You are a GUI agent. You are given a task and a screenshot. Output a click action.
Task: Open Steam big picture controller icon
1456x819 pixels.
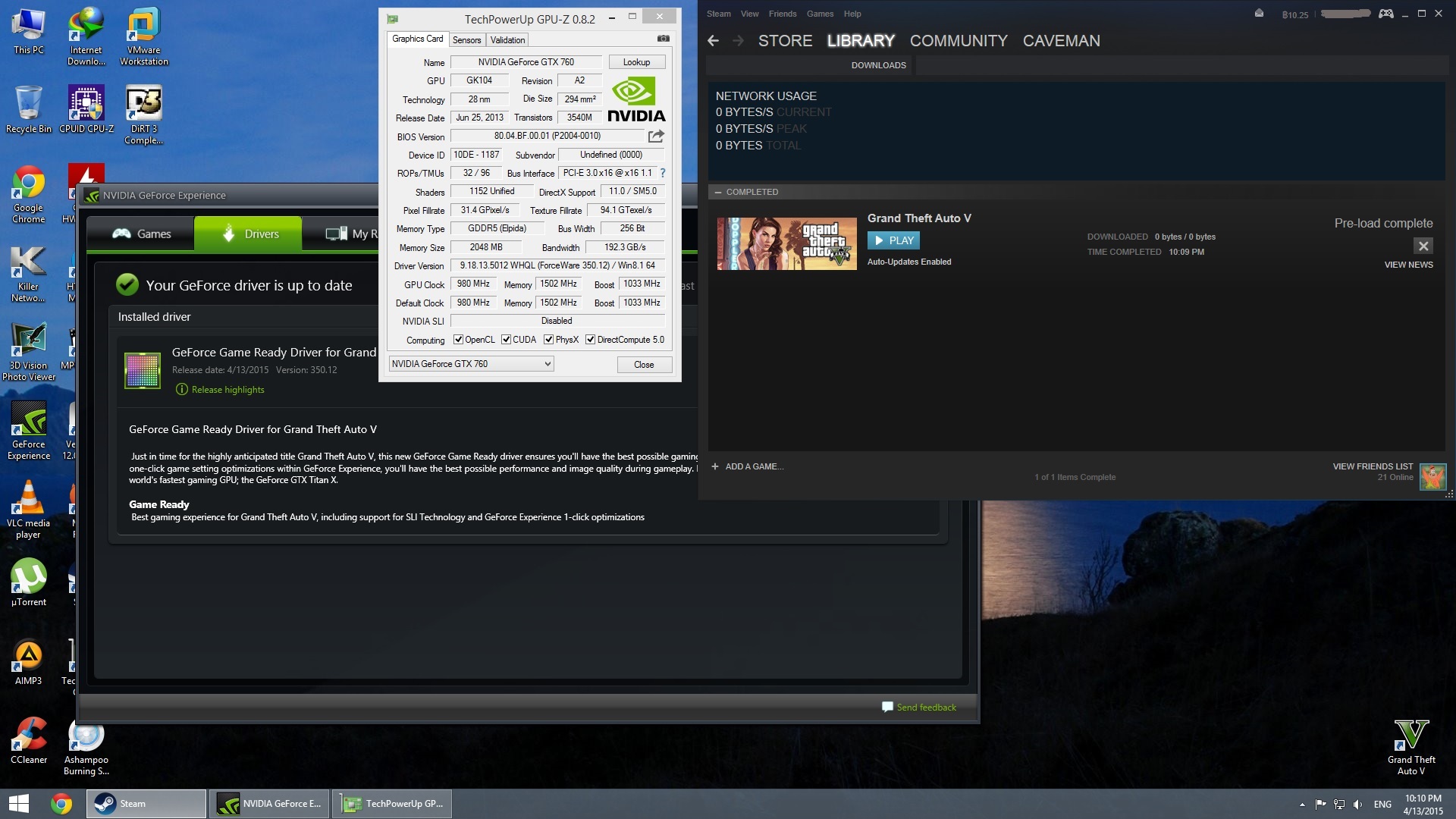1385,14
